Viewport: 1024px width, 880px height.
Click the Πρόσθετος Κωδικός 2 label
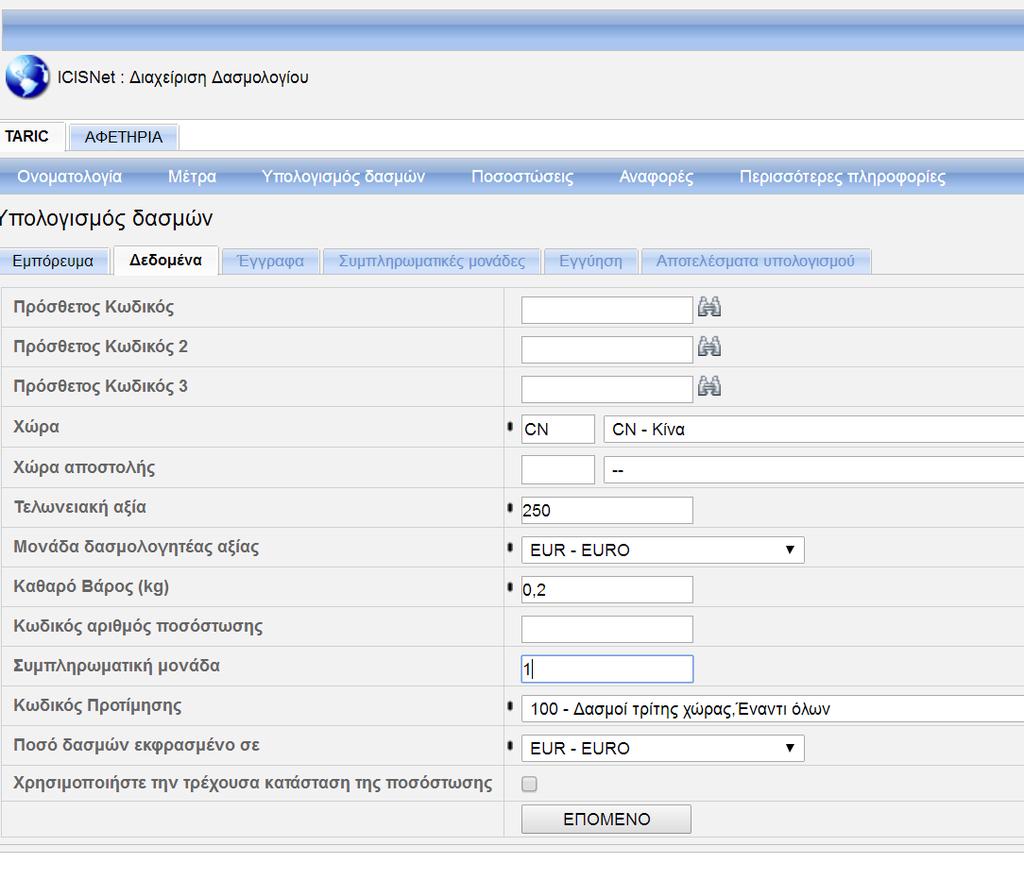click(101, 347)
